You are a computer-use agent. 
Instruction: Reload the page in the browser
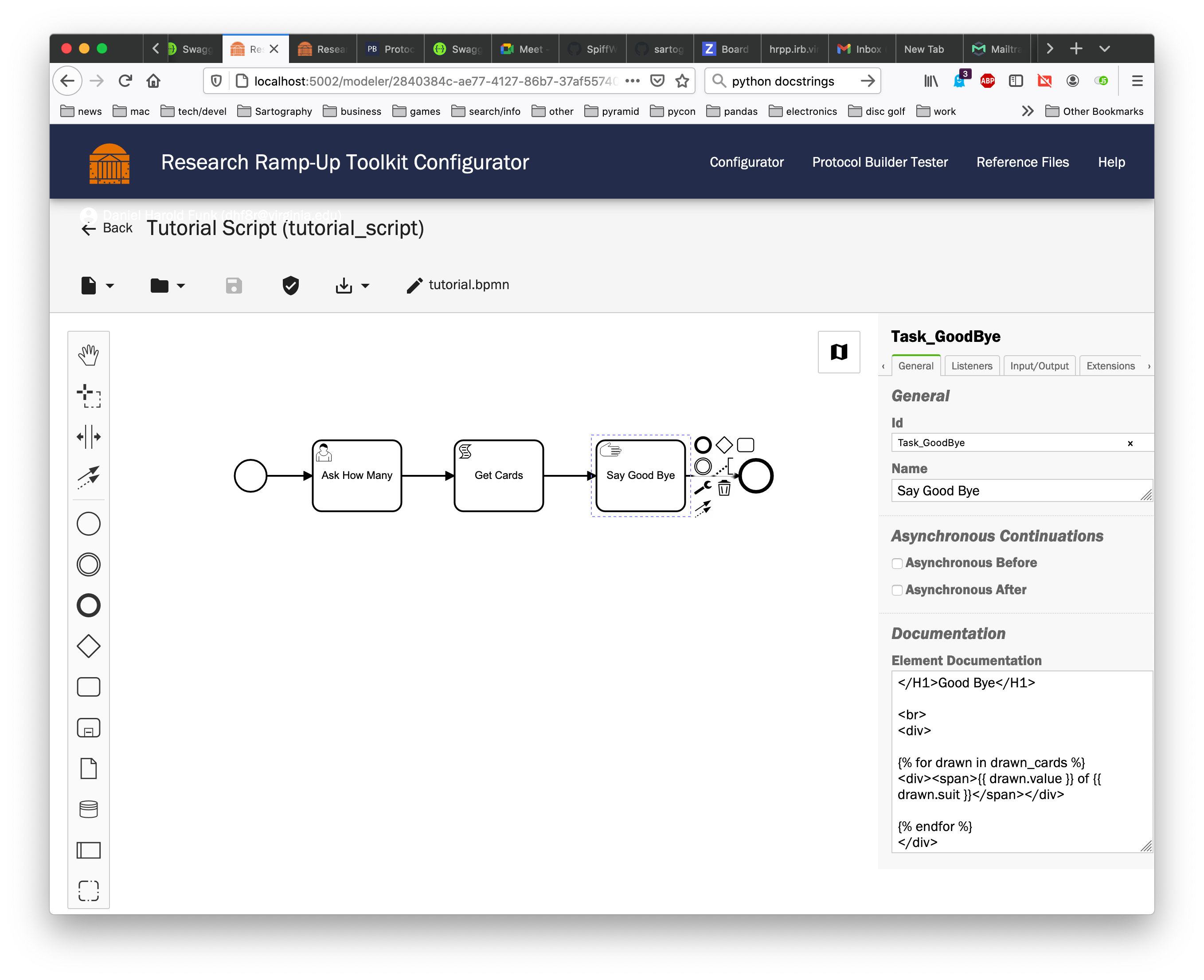click(125, 81)
